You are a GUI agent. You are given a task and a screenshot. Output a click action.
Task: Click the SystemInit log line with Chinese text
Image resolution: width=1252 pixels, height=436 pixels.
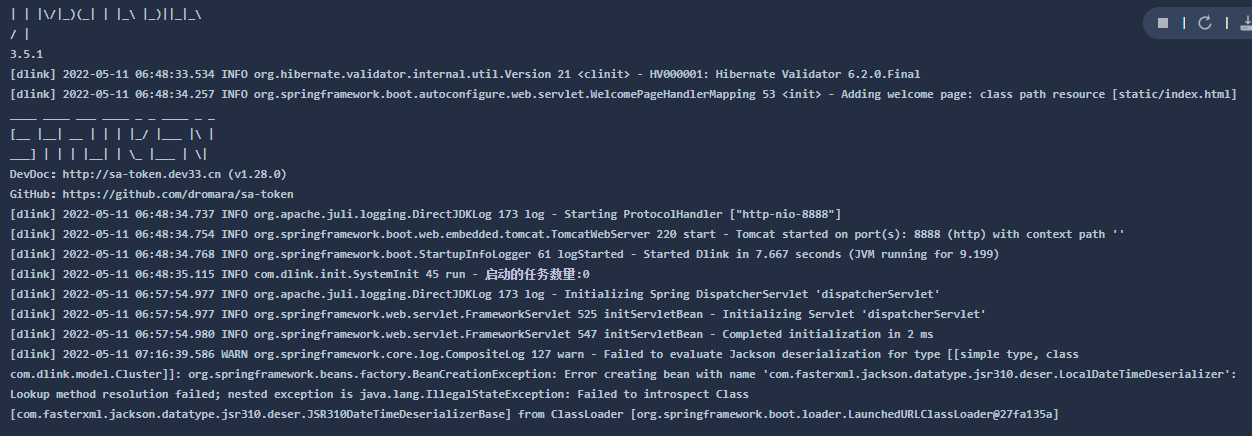pos(300,274)
